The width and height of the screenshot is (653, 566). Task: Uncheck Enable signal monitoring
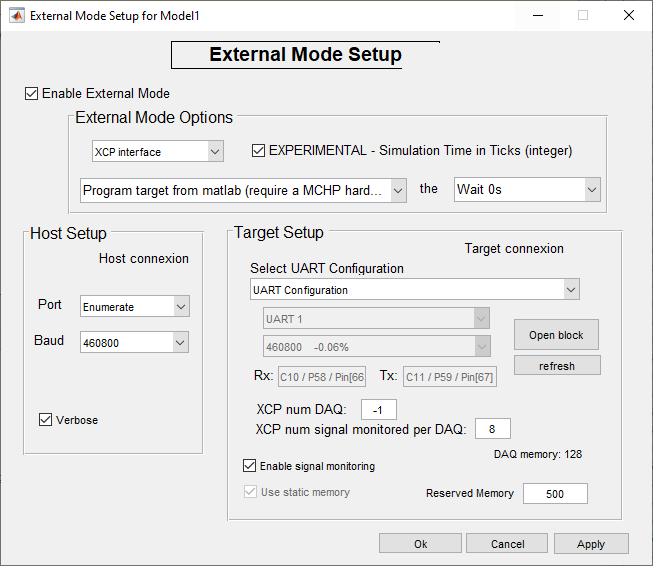250,466
